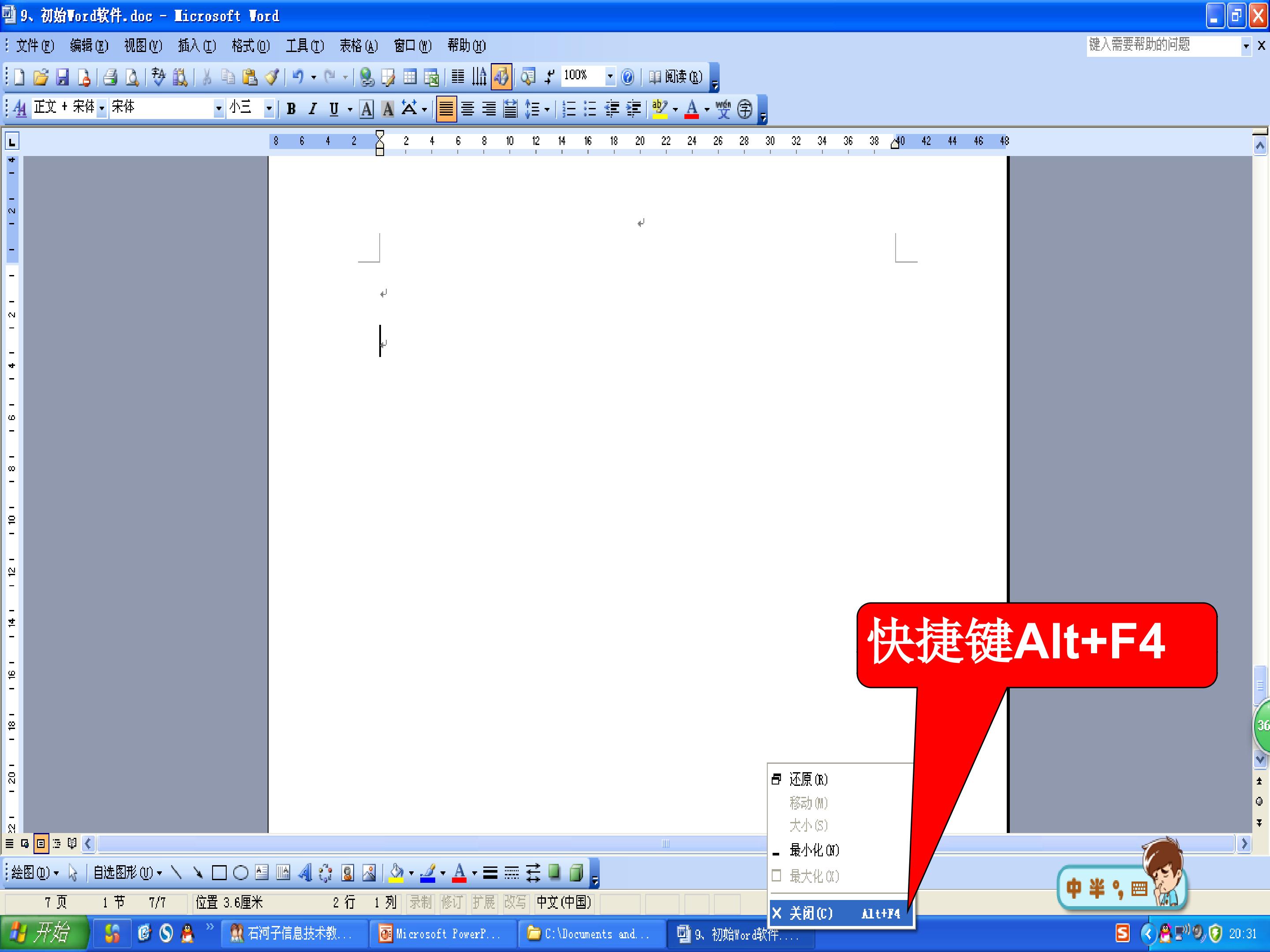Expand the 100% zoom dropdown
The height and width of the screenshot is (952, 1270).
point(610,76)
